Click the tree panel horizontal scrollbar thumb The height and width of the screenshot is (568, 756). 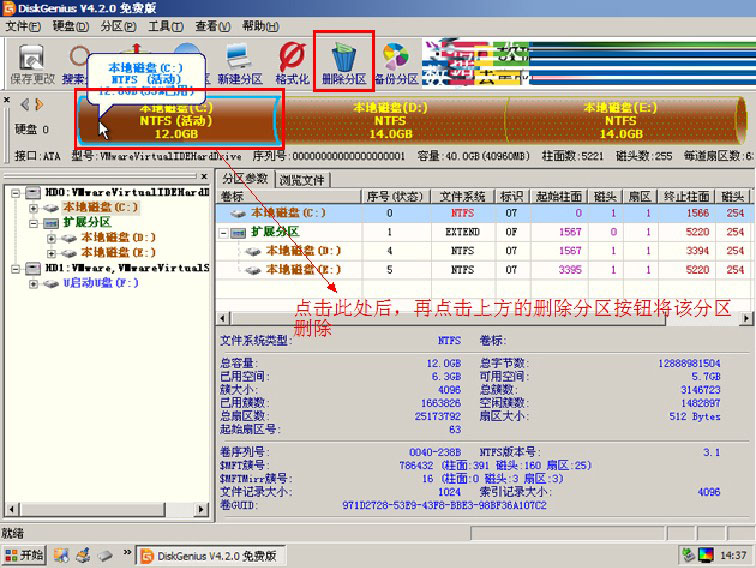(x=92, y=509)
